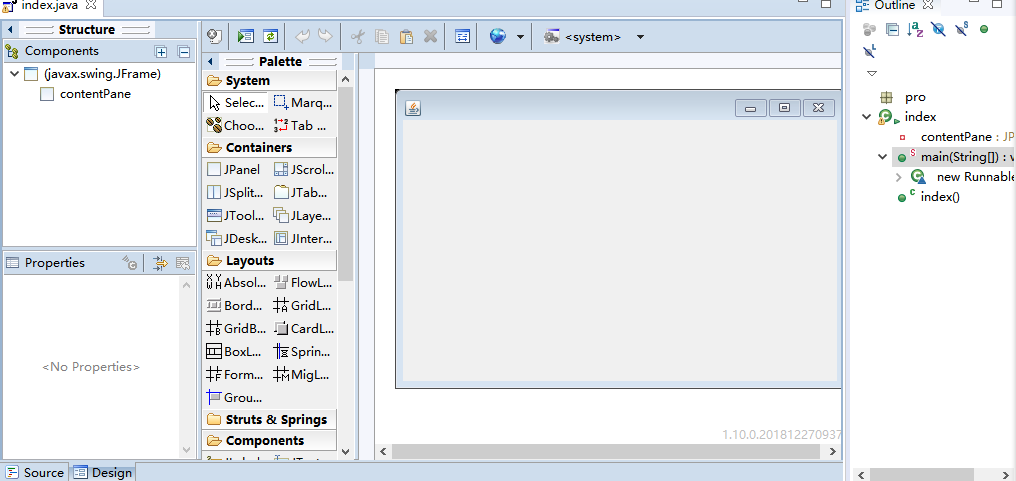1016x481 pixels.
Task: Choose BorderLayout from Layouts palette
Action: (x=236, y=305)
